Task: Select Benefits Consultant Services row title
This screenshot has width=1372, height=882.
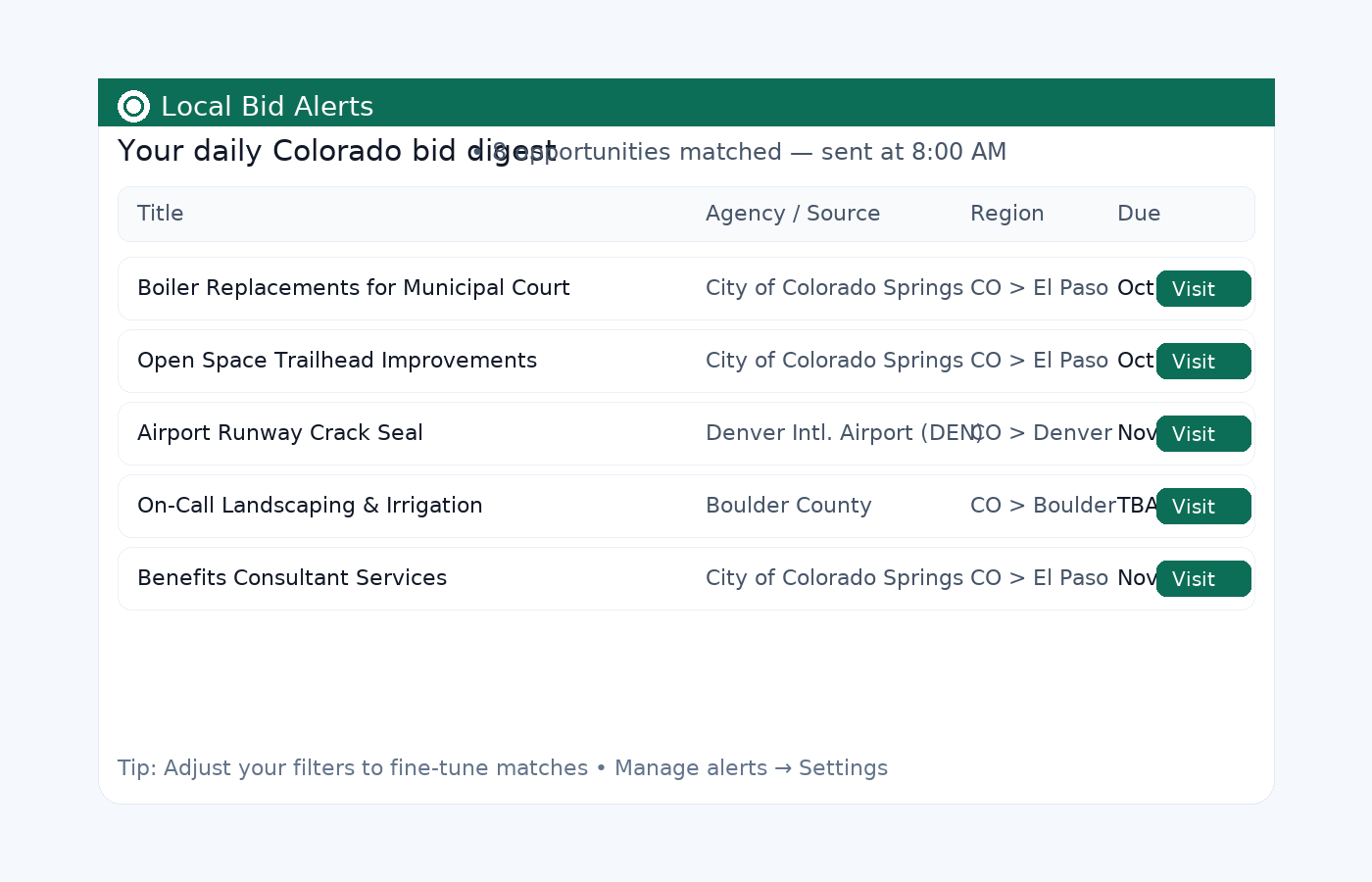Action: (x=292, y=578)
